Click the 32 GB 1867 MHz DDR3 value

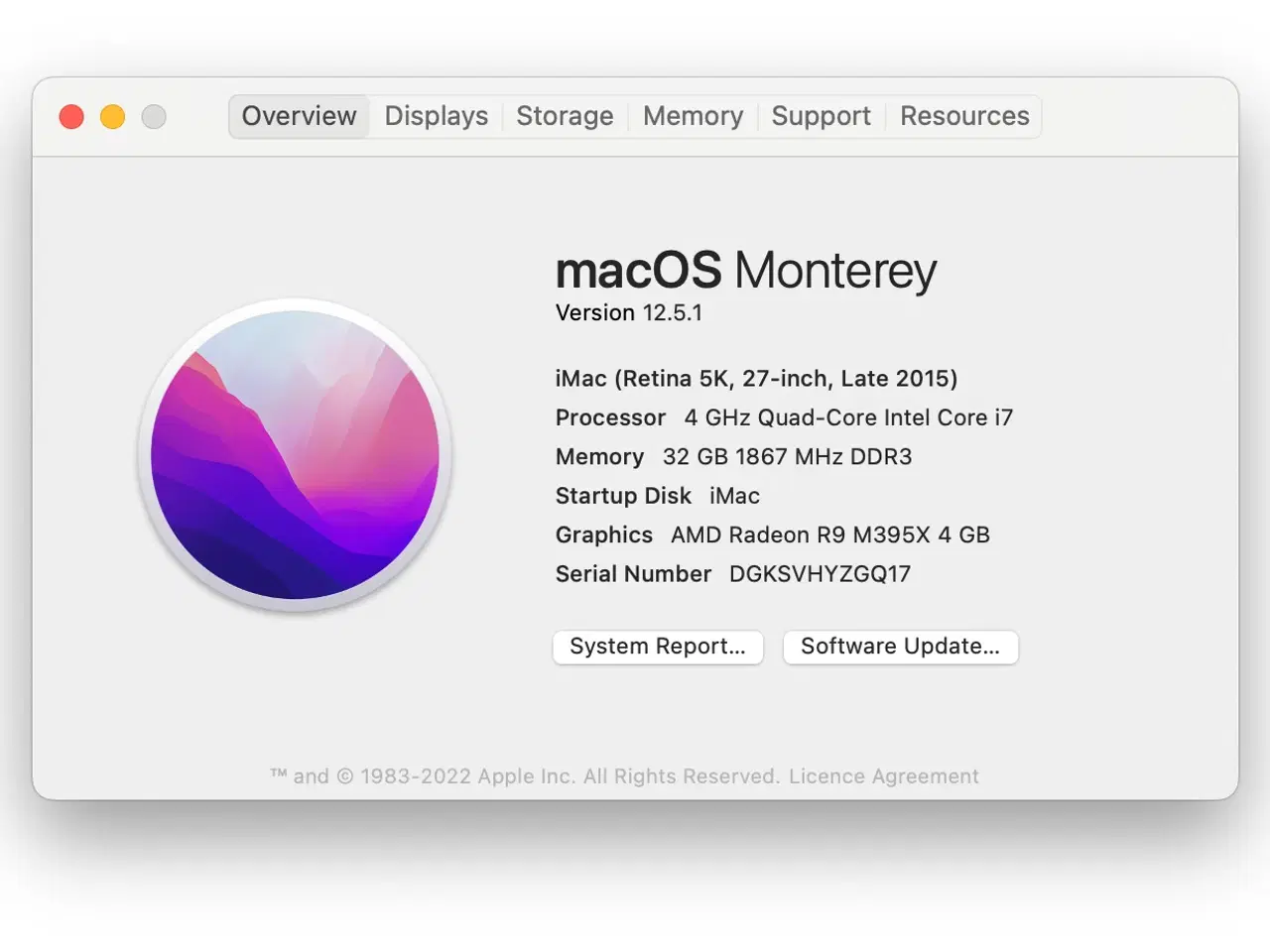coord(787,457)
